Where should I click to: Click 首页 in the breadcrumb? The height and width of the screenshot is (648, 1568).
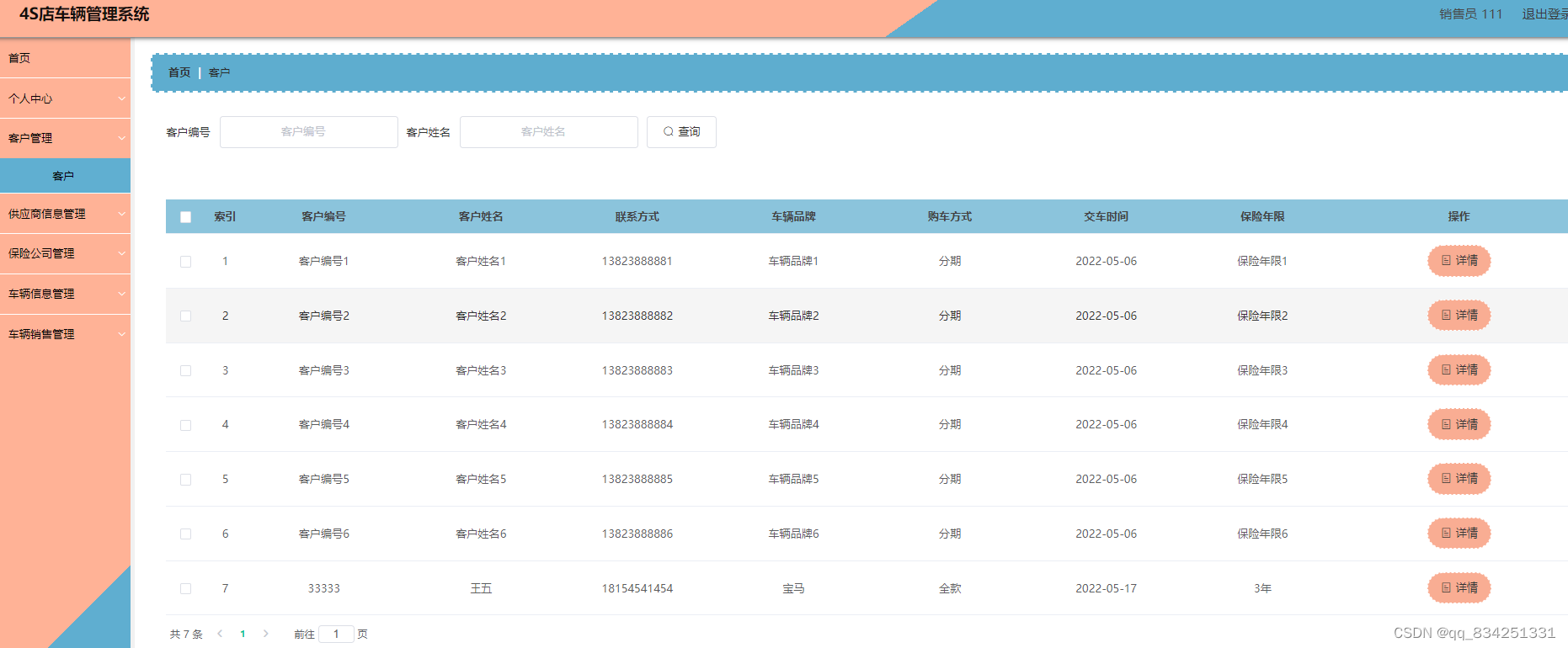179,72
